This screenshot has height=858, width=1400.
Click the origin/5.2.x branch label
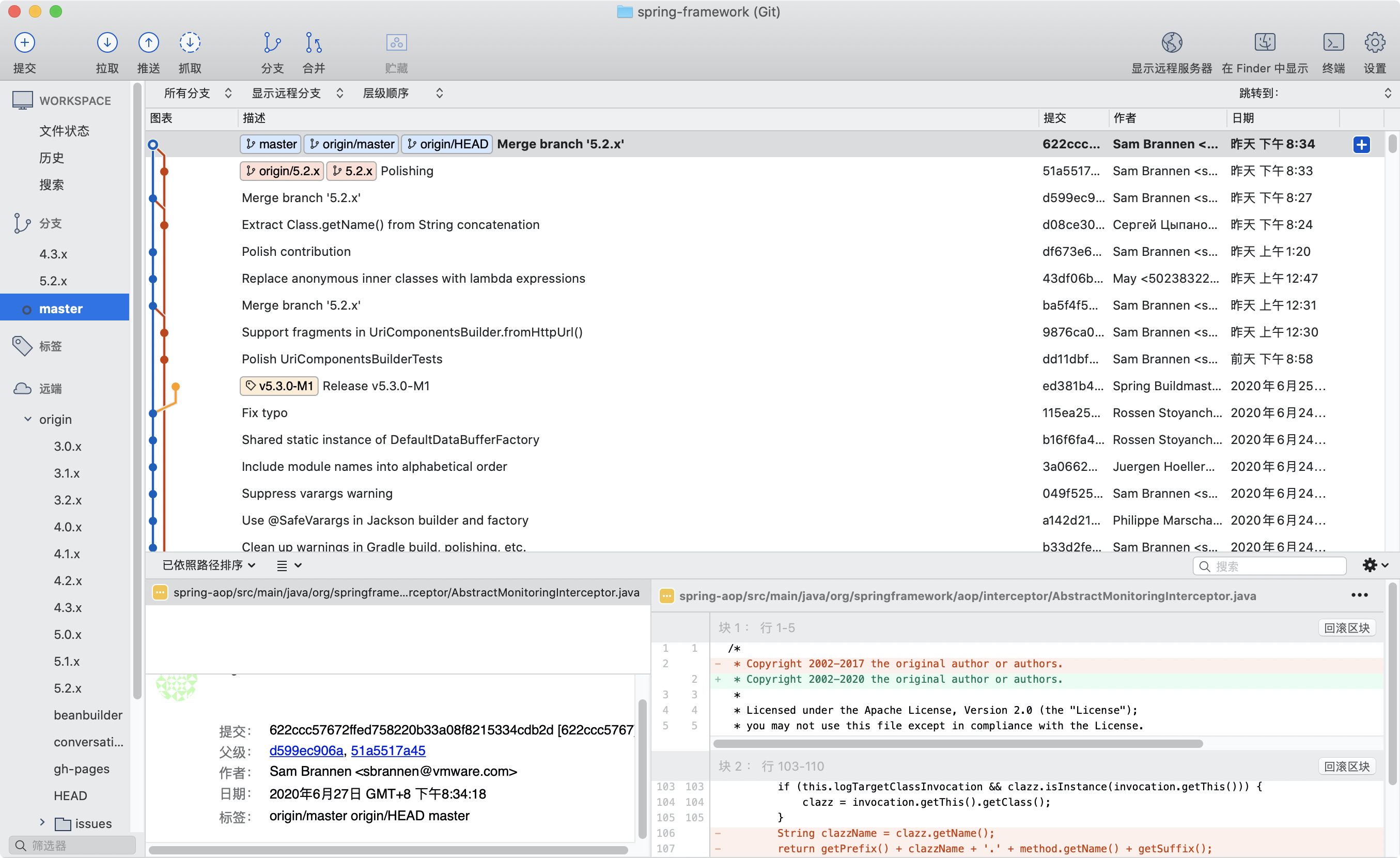coord(282,171)
